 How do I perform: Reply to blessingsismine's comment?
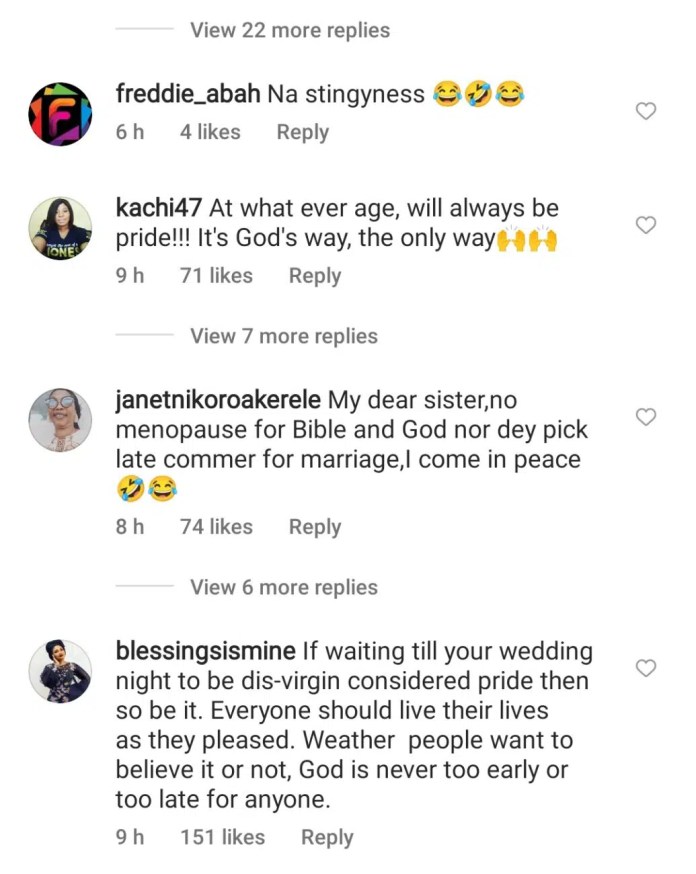pos(327,837)
